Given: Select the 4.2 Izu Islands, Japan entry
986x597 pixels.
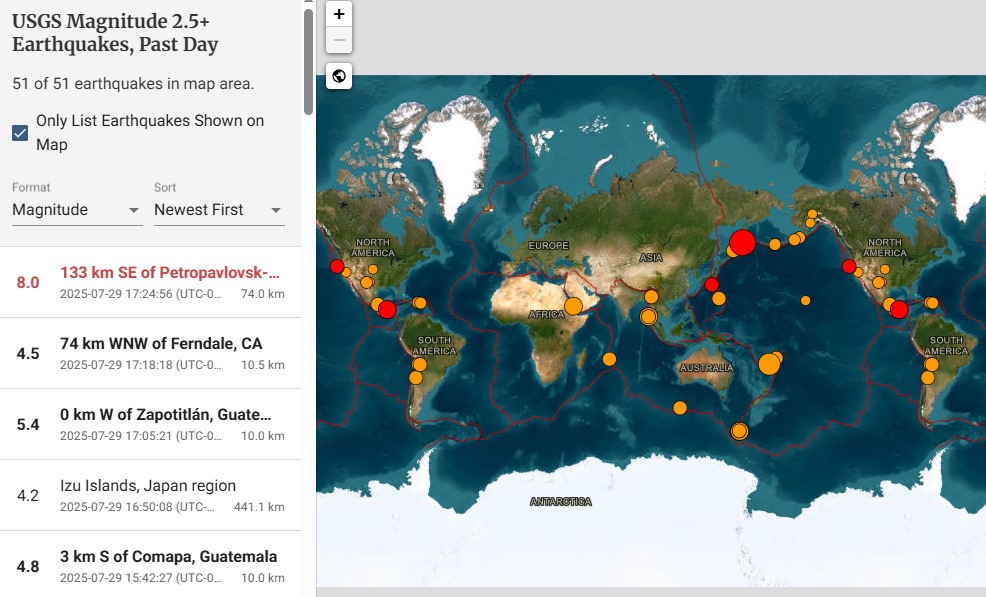Looking at the screenshot, I should [x=150, y=496].
